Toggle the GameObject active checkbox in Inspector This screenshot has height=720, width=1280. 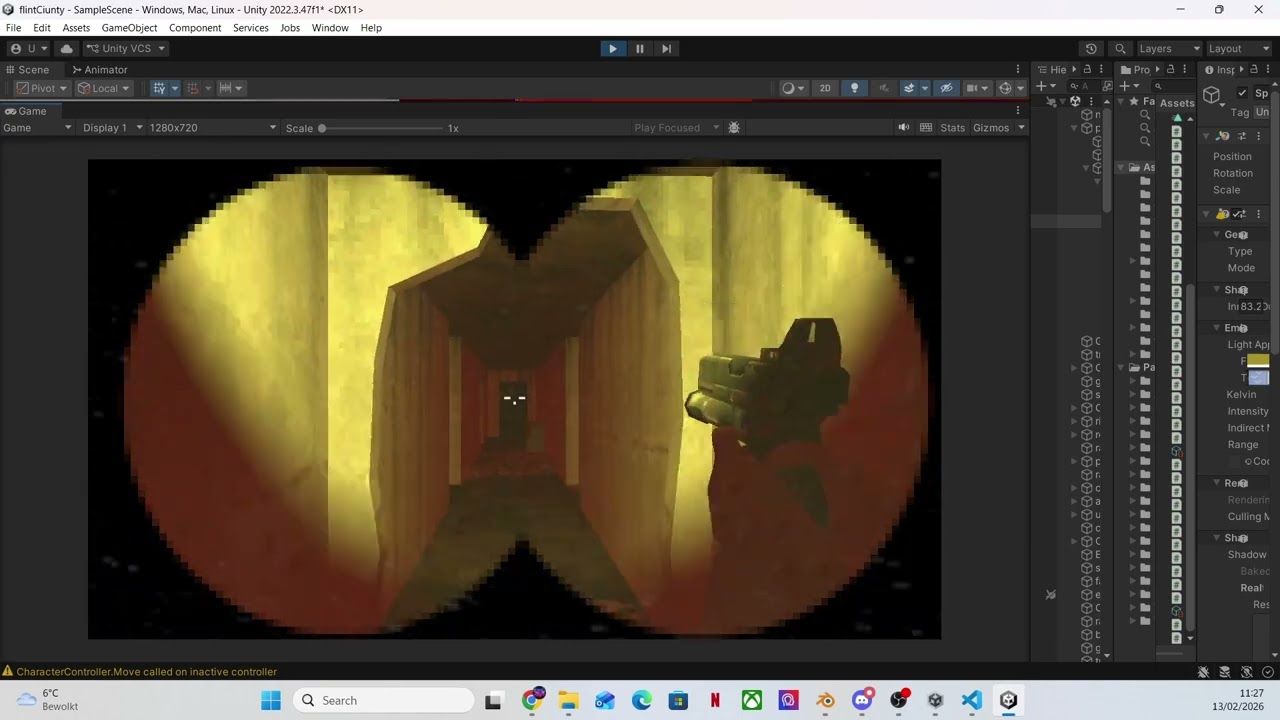point(1242,93)
